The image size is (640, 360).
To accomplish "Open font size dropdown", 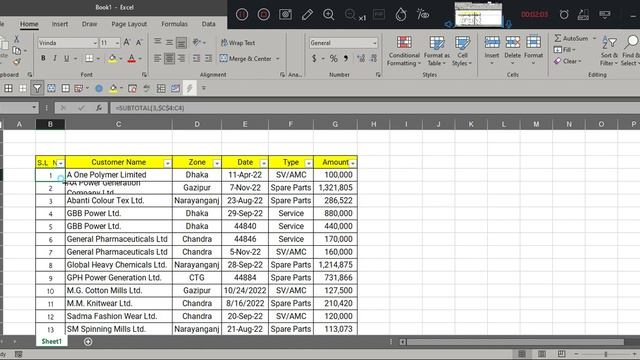I will (x=117, y=43).
